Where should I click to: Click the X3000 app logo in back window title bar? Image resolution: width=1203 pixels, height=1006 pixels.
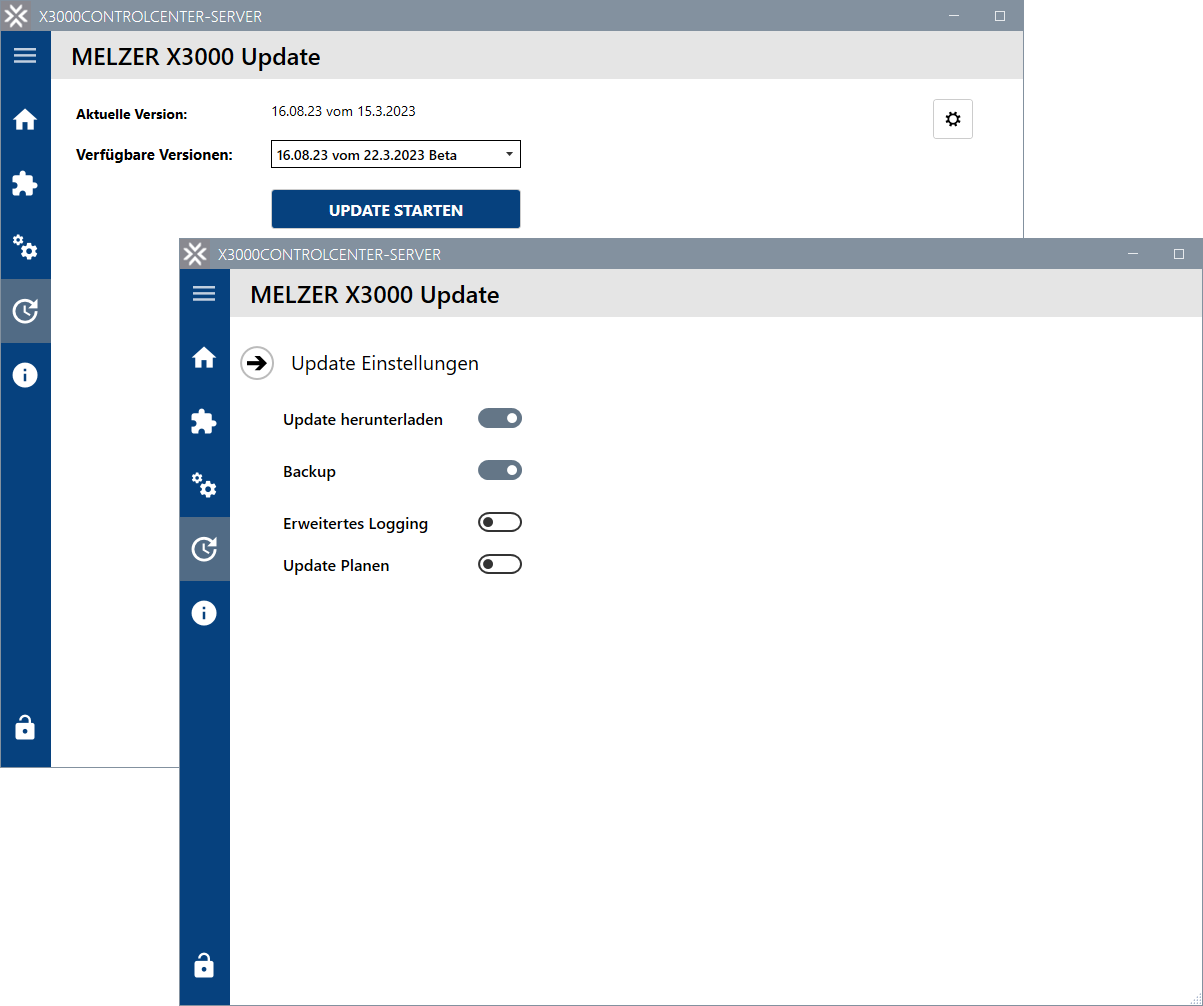(x=17, y=16)
